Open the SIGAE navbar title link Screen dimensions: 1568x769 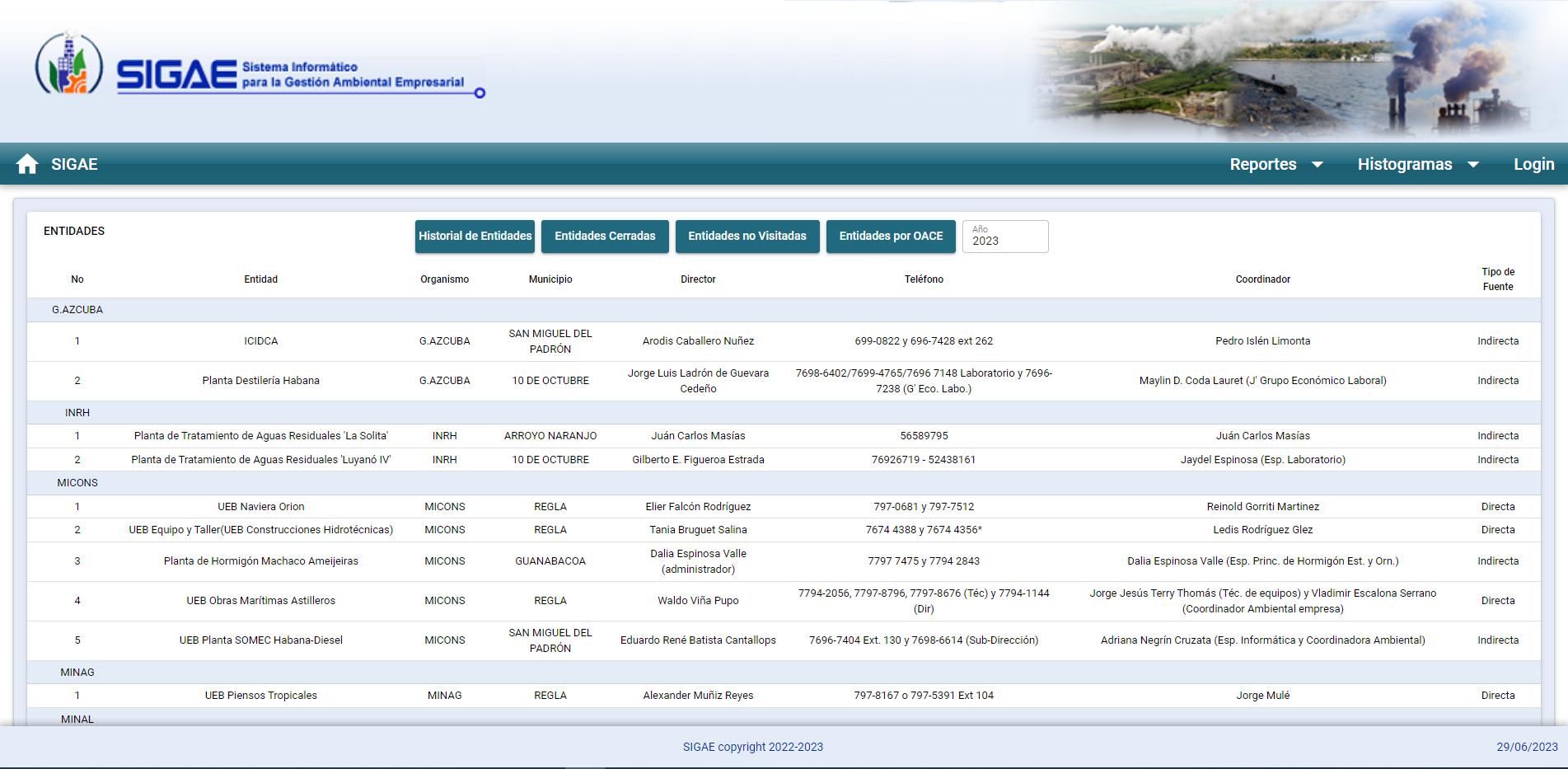[74, 164]
